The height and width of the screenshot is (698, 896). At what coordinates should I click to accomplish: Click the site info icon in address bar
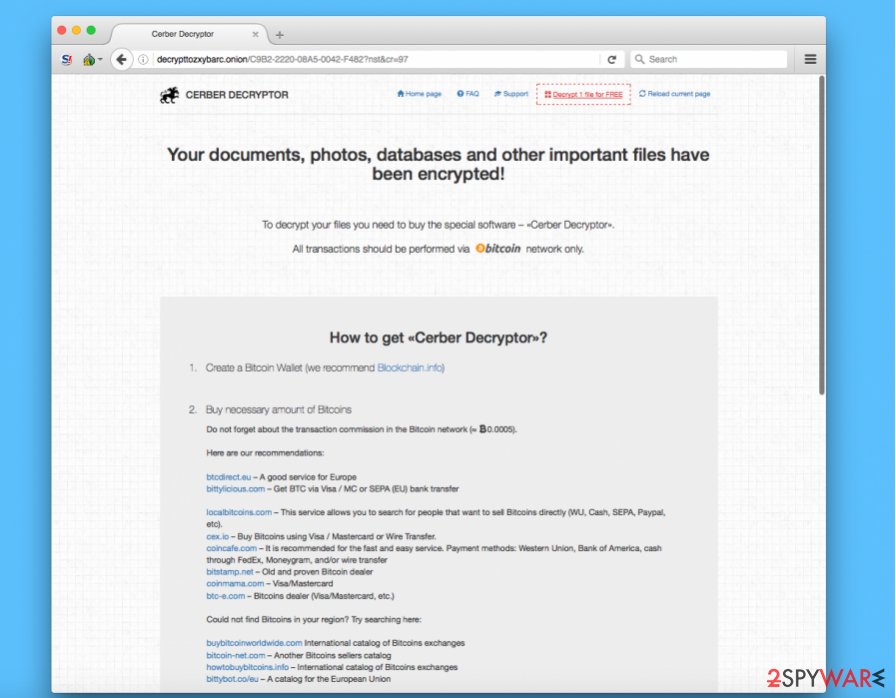[x=143, y=59]
